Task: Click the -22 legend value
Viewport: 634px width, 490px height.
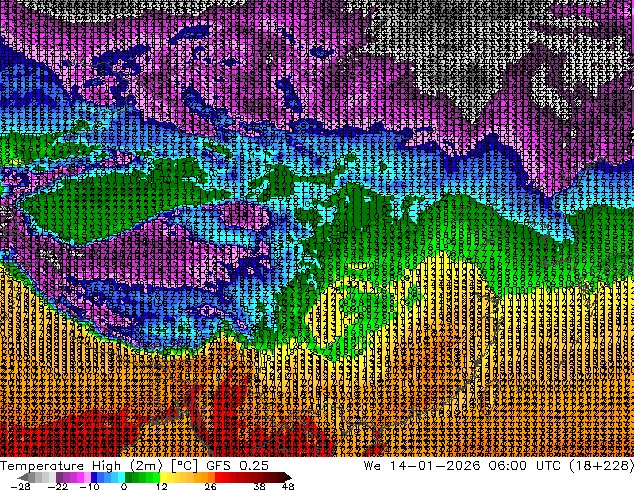Action: 57,486
